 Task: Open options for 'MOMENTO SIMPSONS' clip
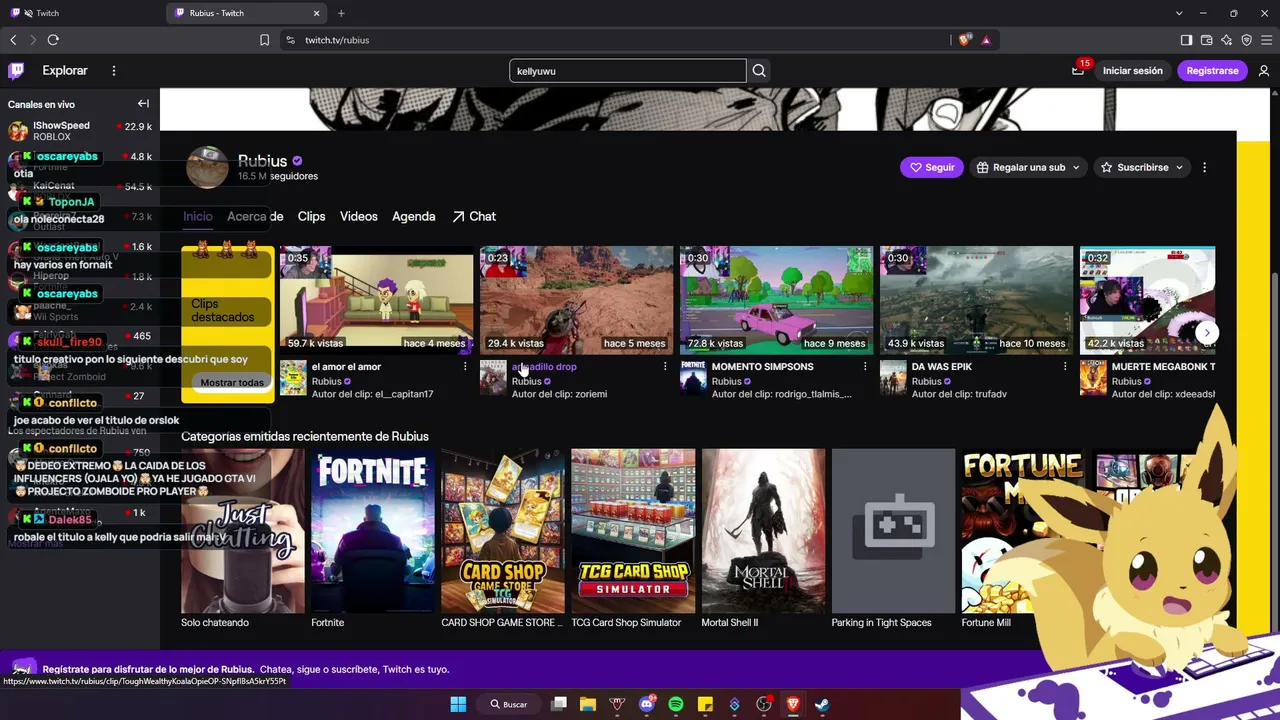[865, 367]
